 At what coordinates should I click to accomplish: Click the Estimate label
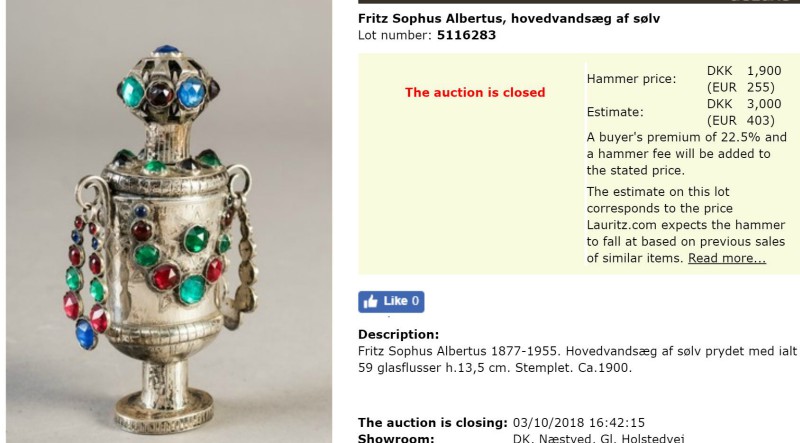point(615,112)
